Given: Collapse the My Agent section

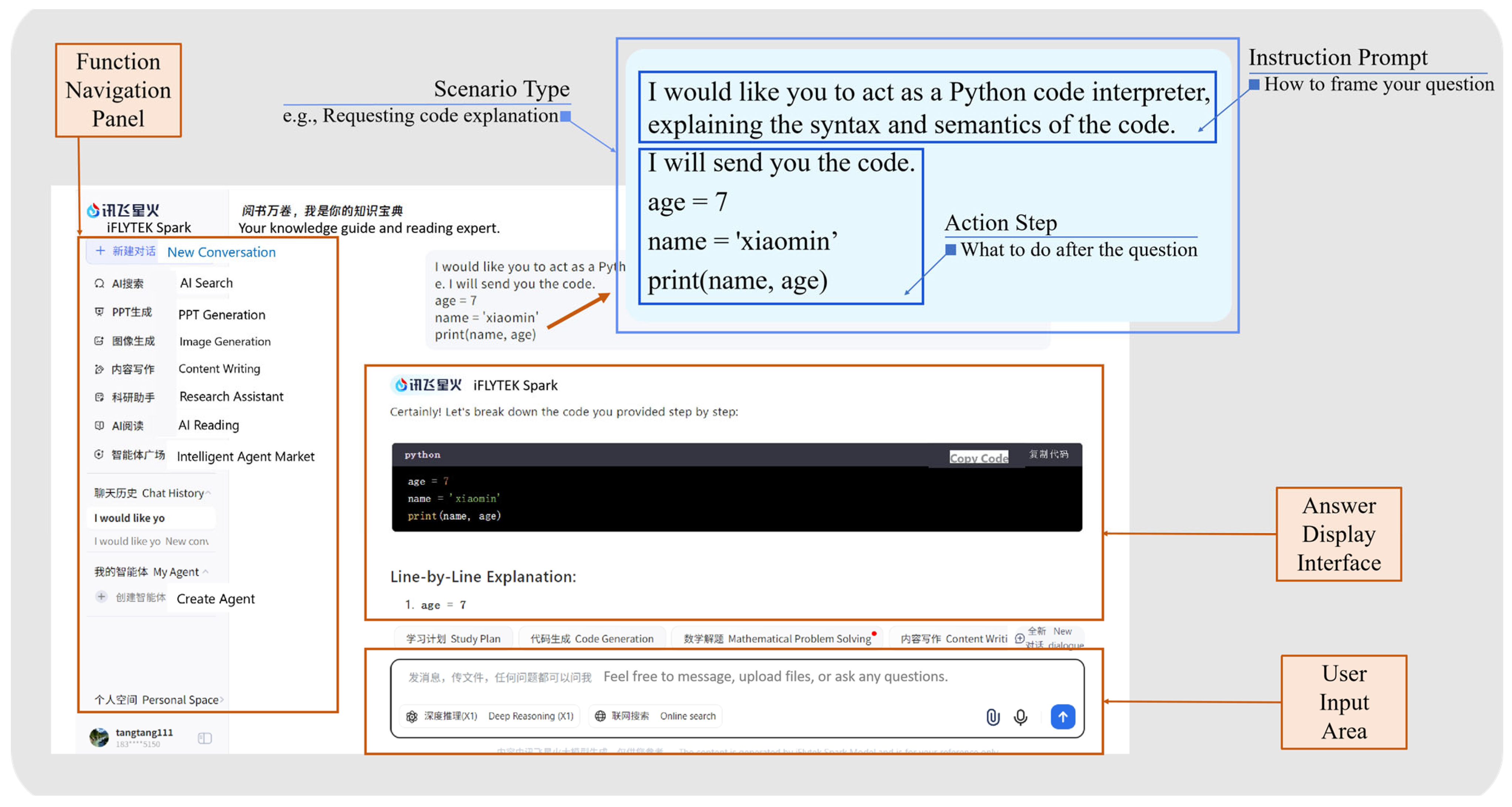Looking at the screenshot, I should (205, 572).
